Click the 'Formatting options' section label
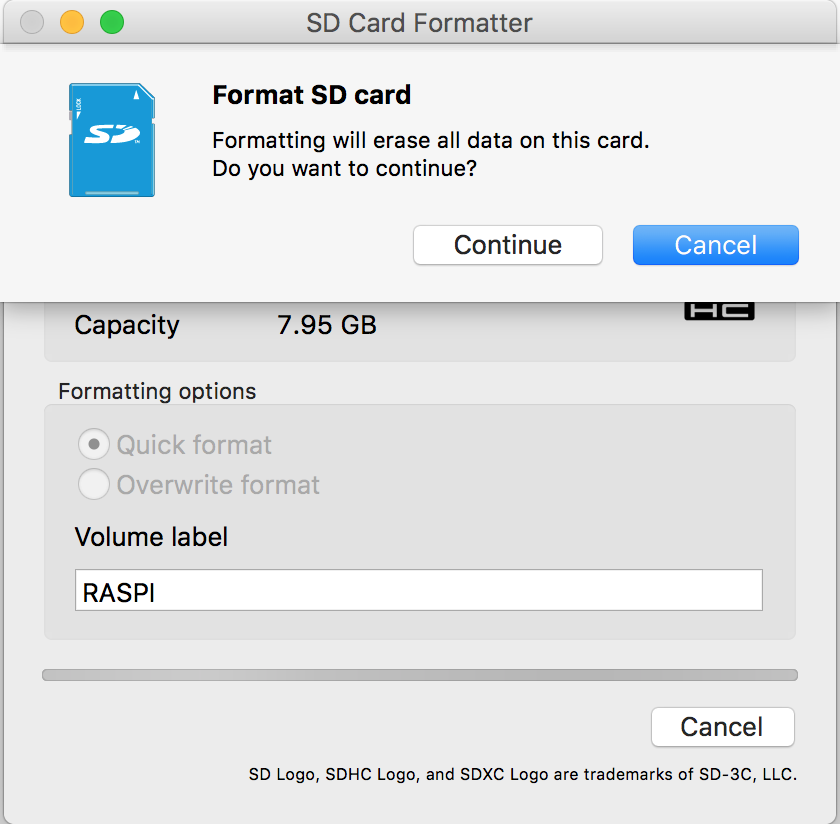 pyautogui.click(x=157, y=391)
